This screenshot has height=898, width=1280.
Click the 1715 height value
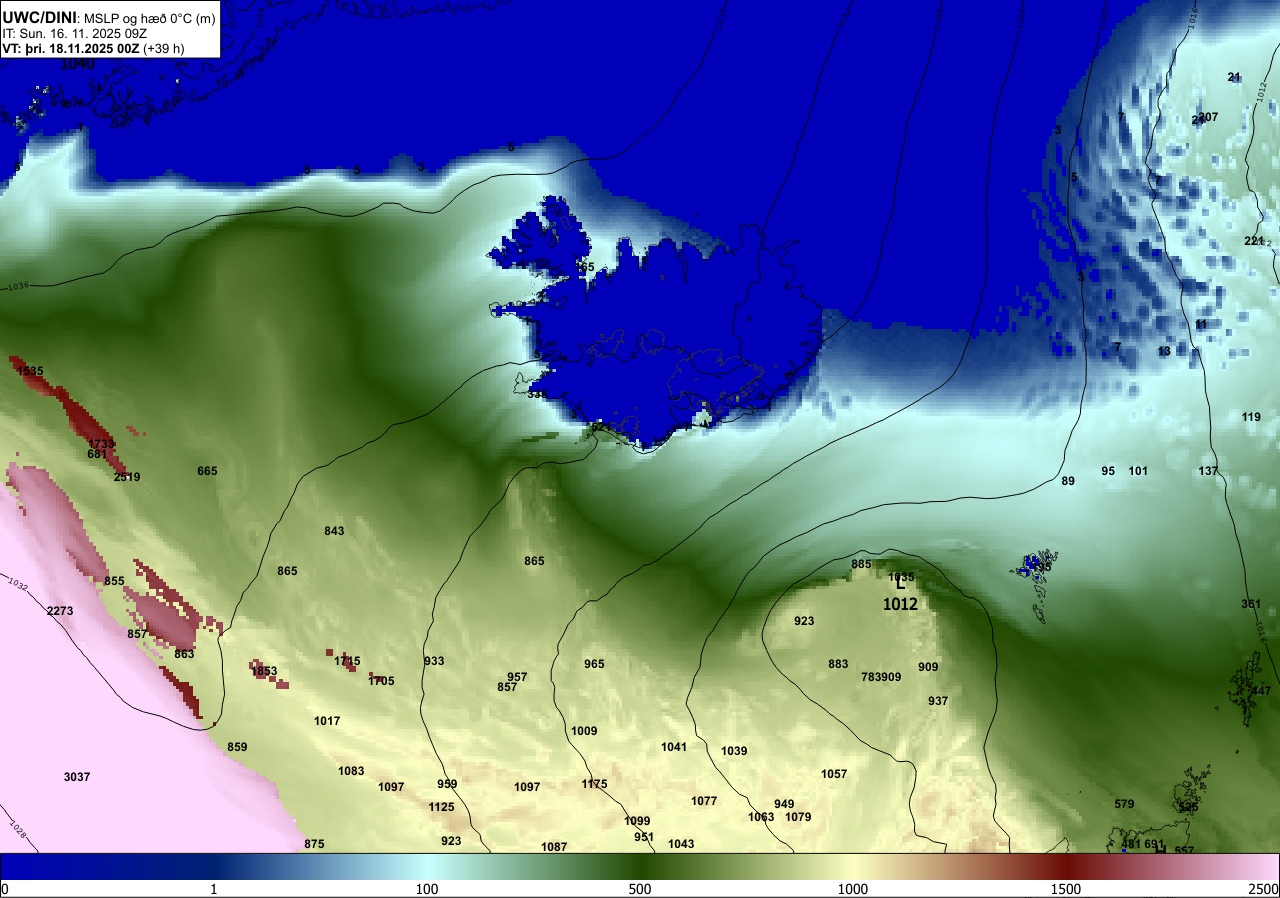tap(347, 661)
